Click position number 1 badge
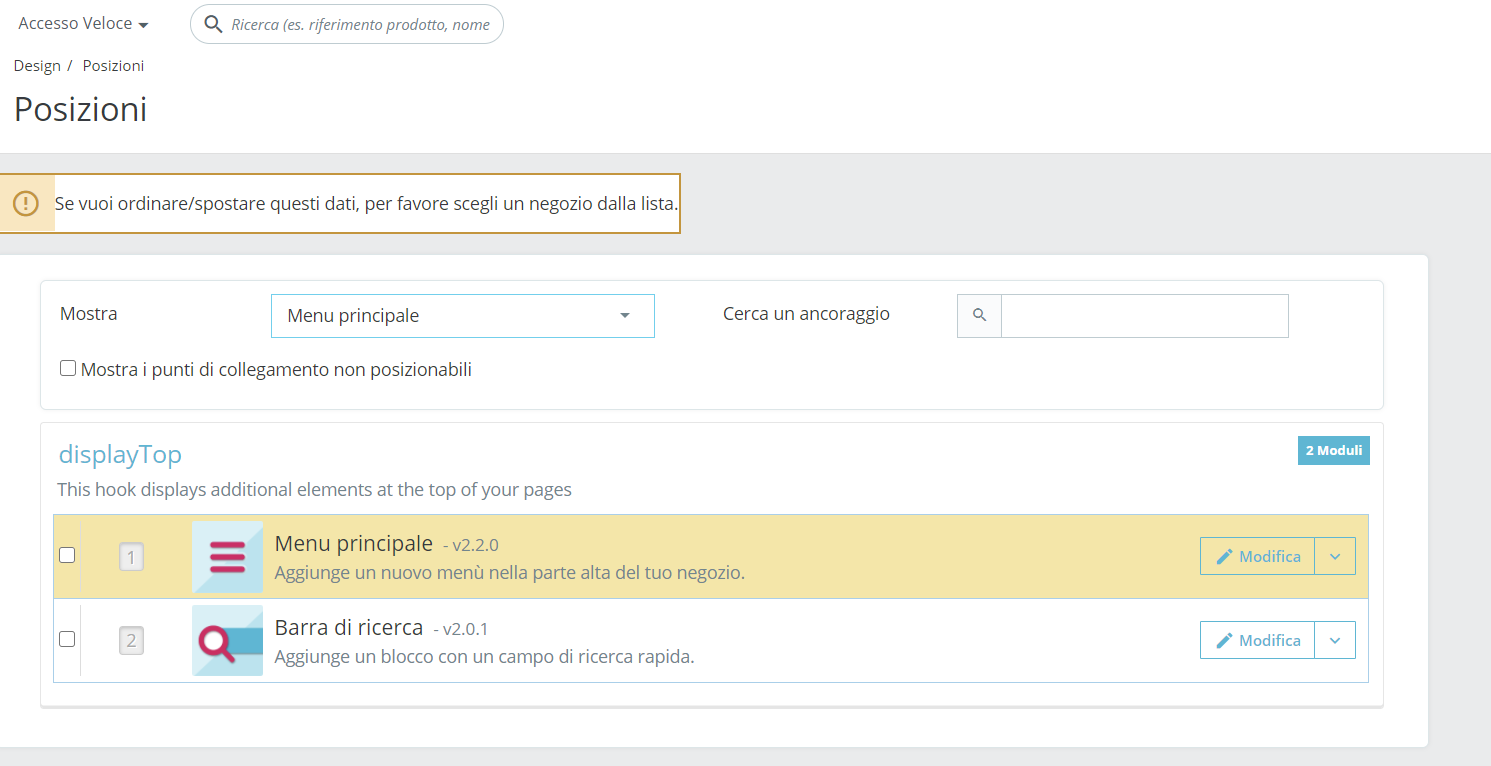Screen dimensions: 1491x766 pos(131,557)
